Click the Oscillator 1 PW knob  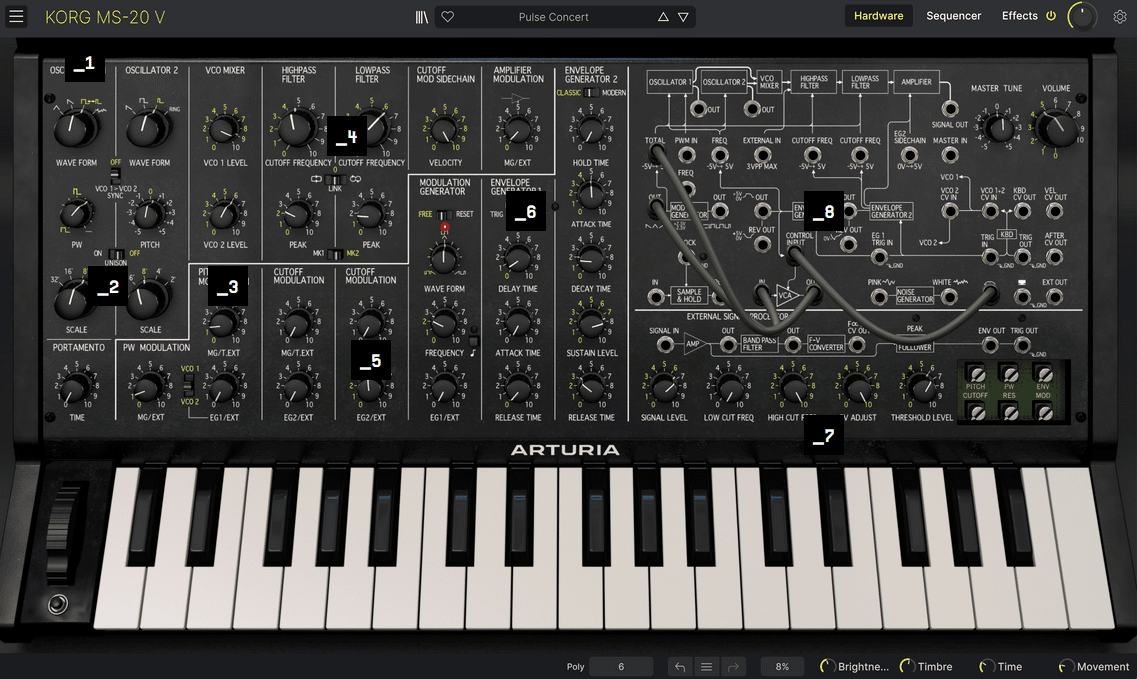click(x=75, y=214)
